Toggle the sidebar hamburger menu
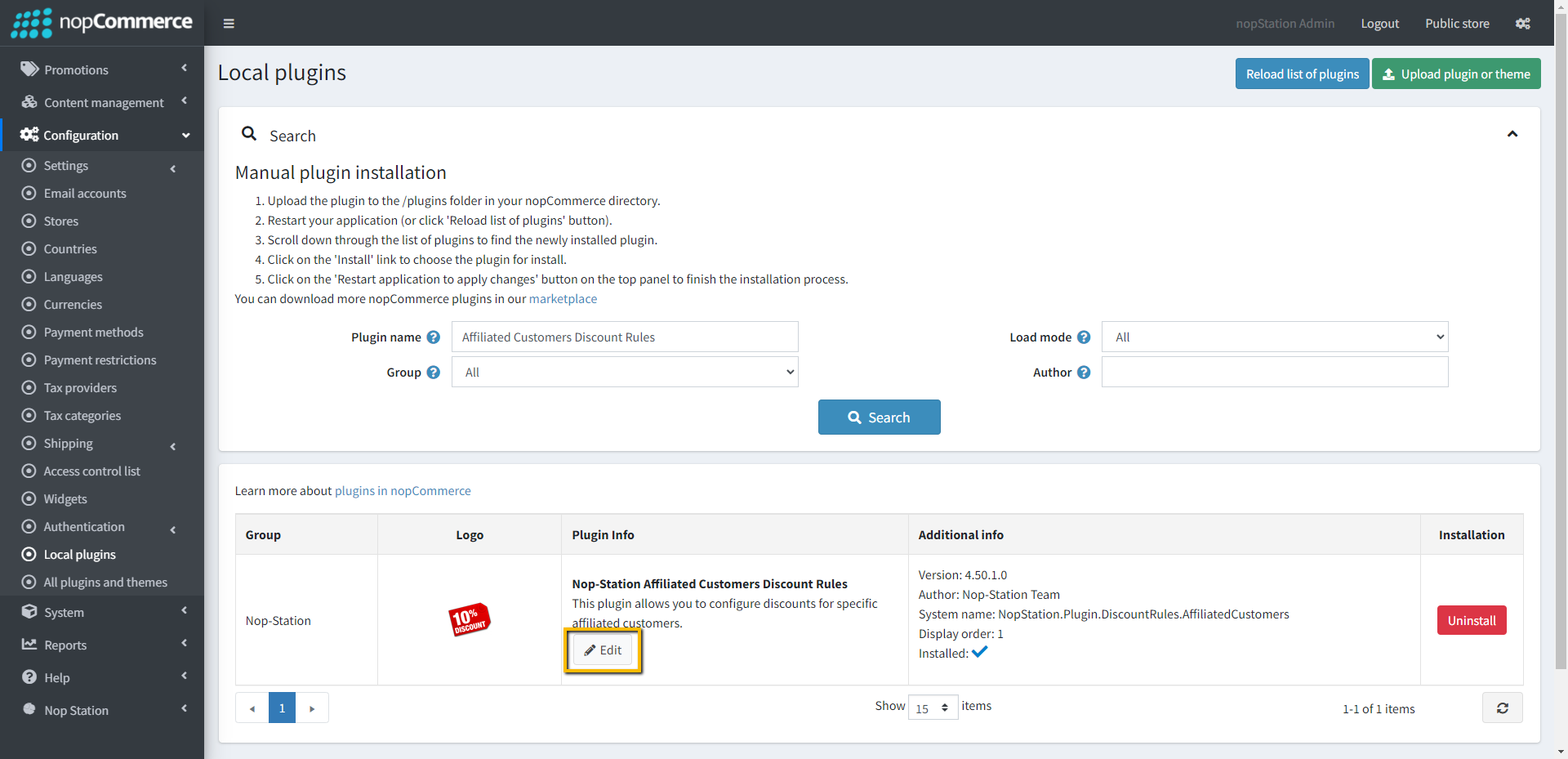1568x759 pixels. pos(229,24)
